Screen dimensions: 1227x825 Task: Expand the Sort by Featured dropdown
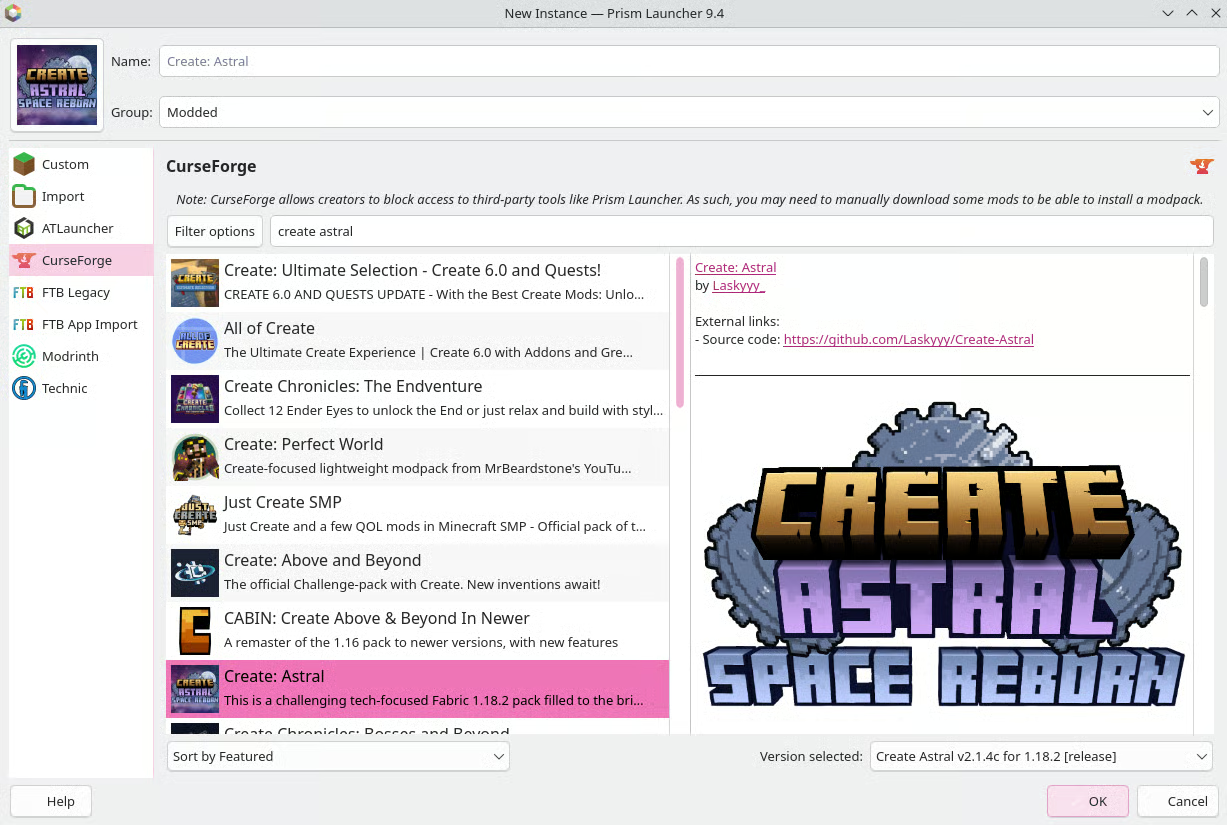[x=338, y=756]
